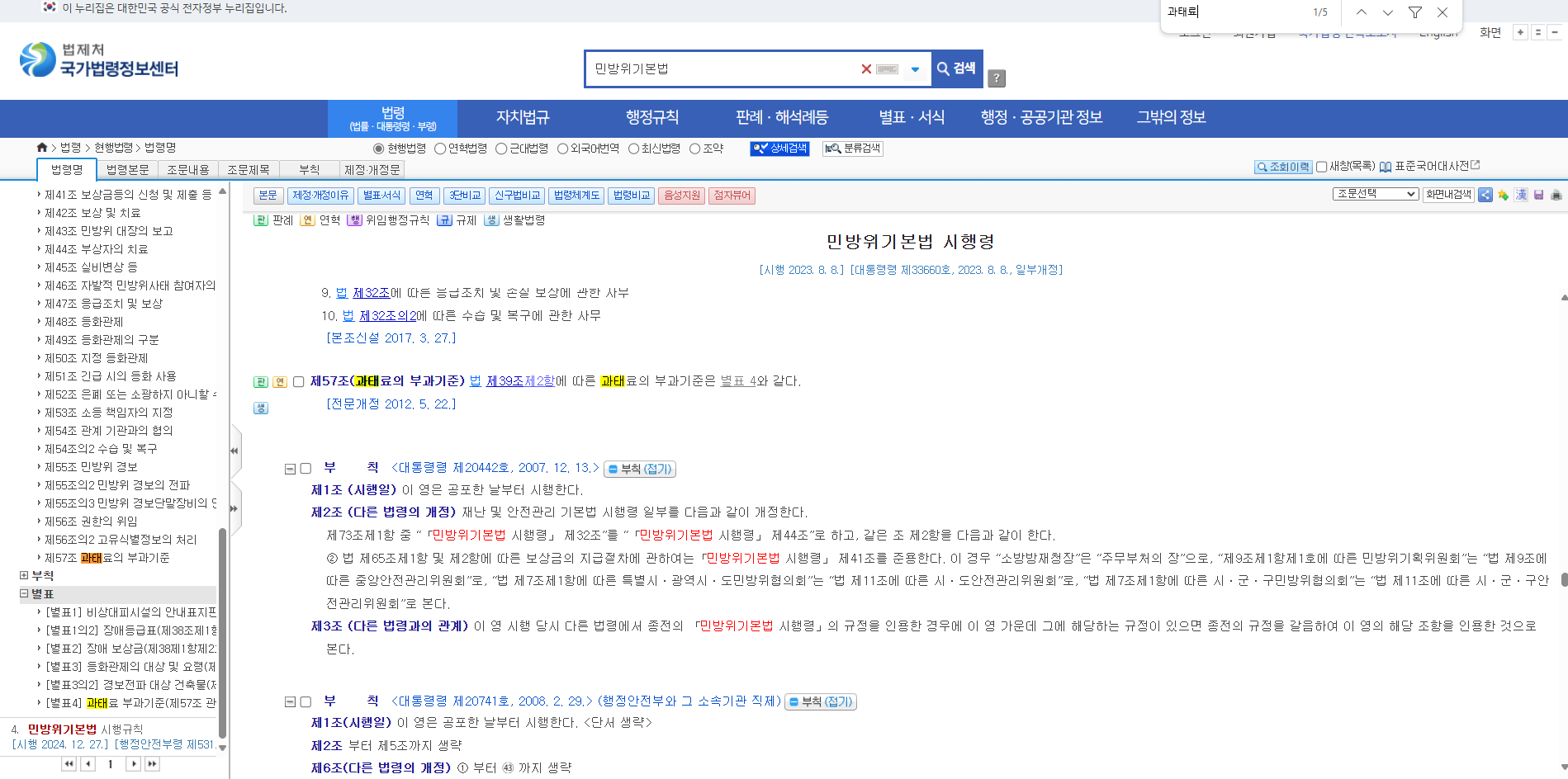
Task: Switch to the 조문내용 tab
Action: 188,168
